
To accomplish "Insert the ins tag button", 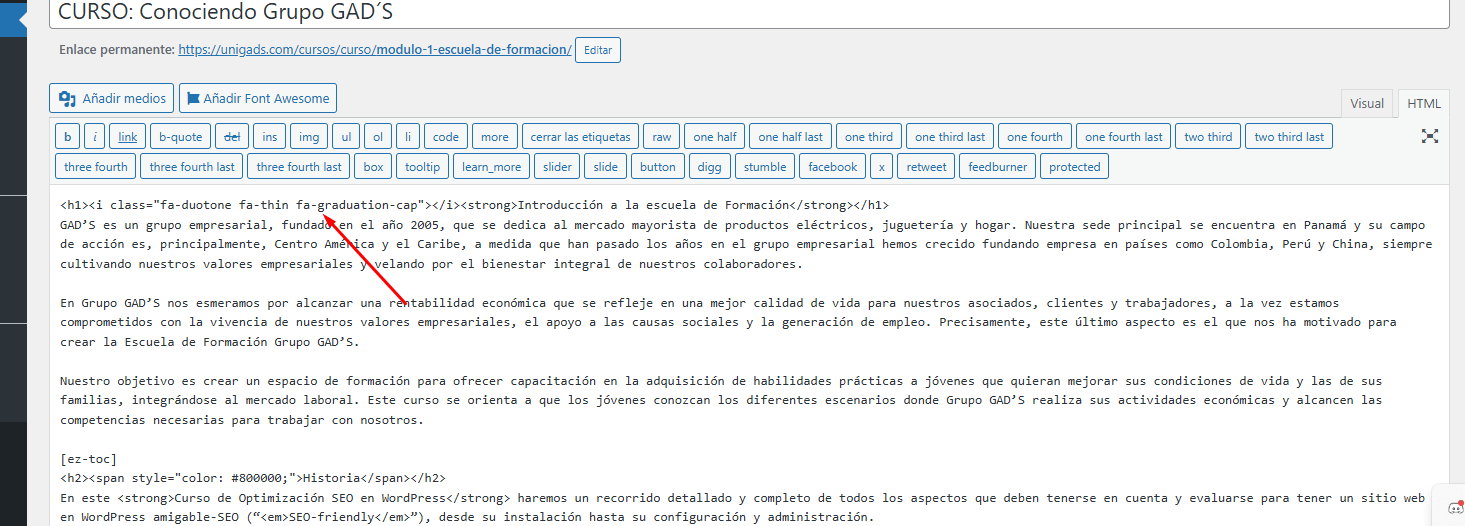I will pyautogui.click(x=270, y=137).
